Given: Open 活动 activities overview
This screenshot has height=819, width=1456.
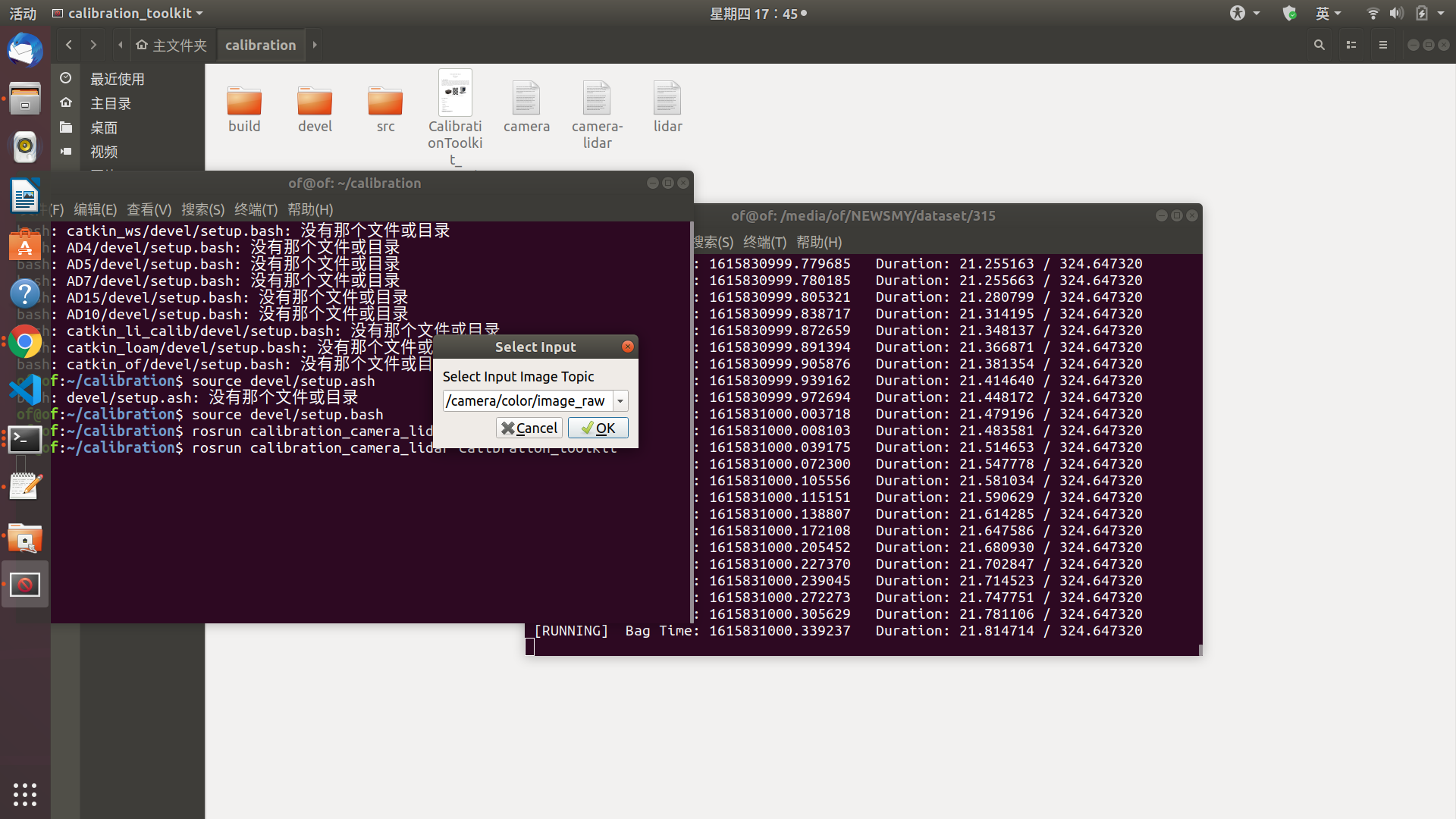Looking at the screenshot, I should click(x=23, y=13).
